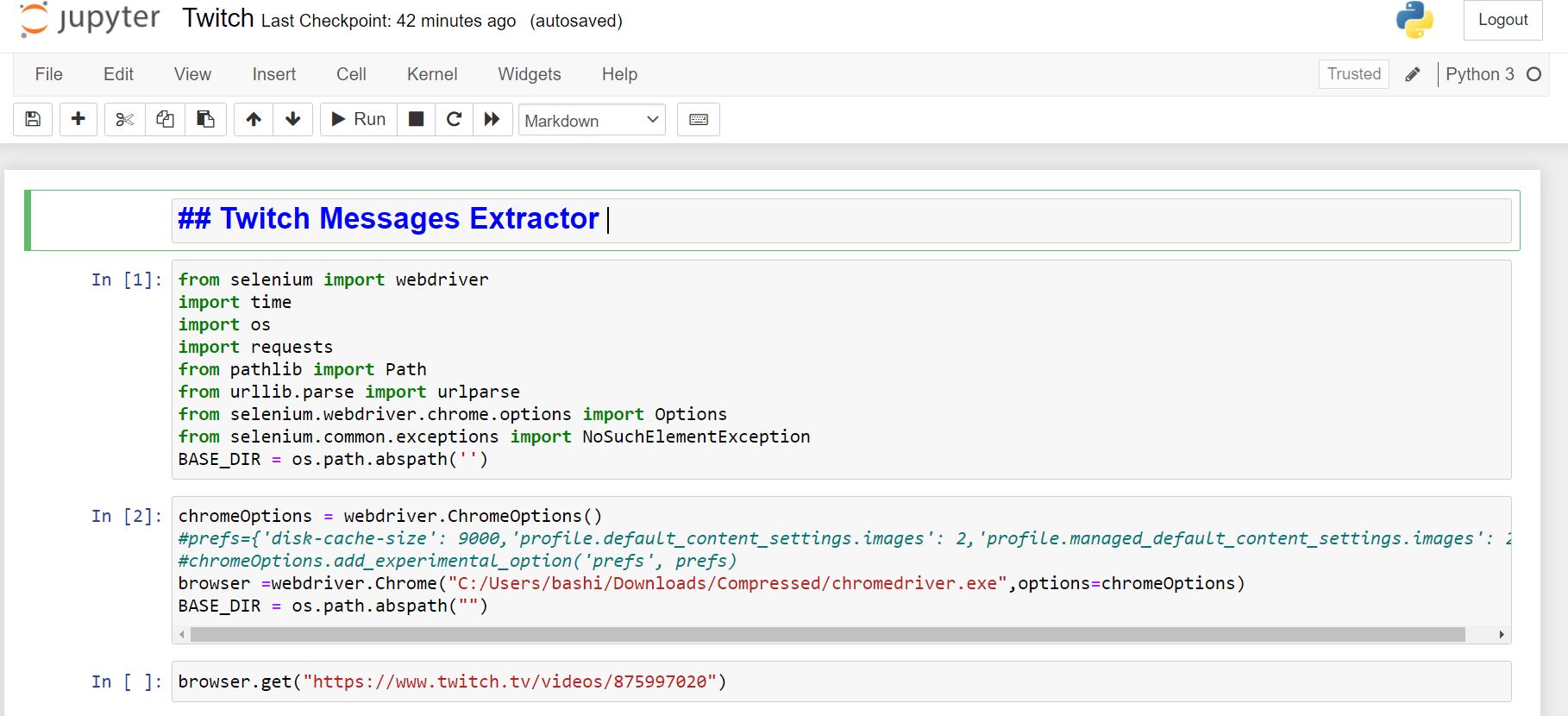
Task: Click the Last Checkpoint timestamp text
Action: tap(388, 21)
